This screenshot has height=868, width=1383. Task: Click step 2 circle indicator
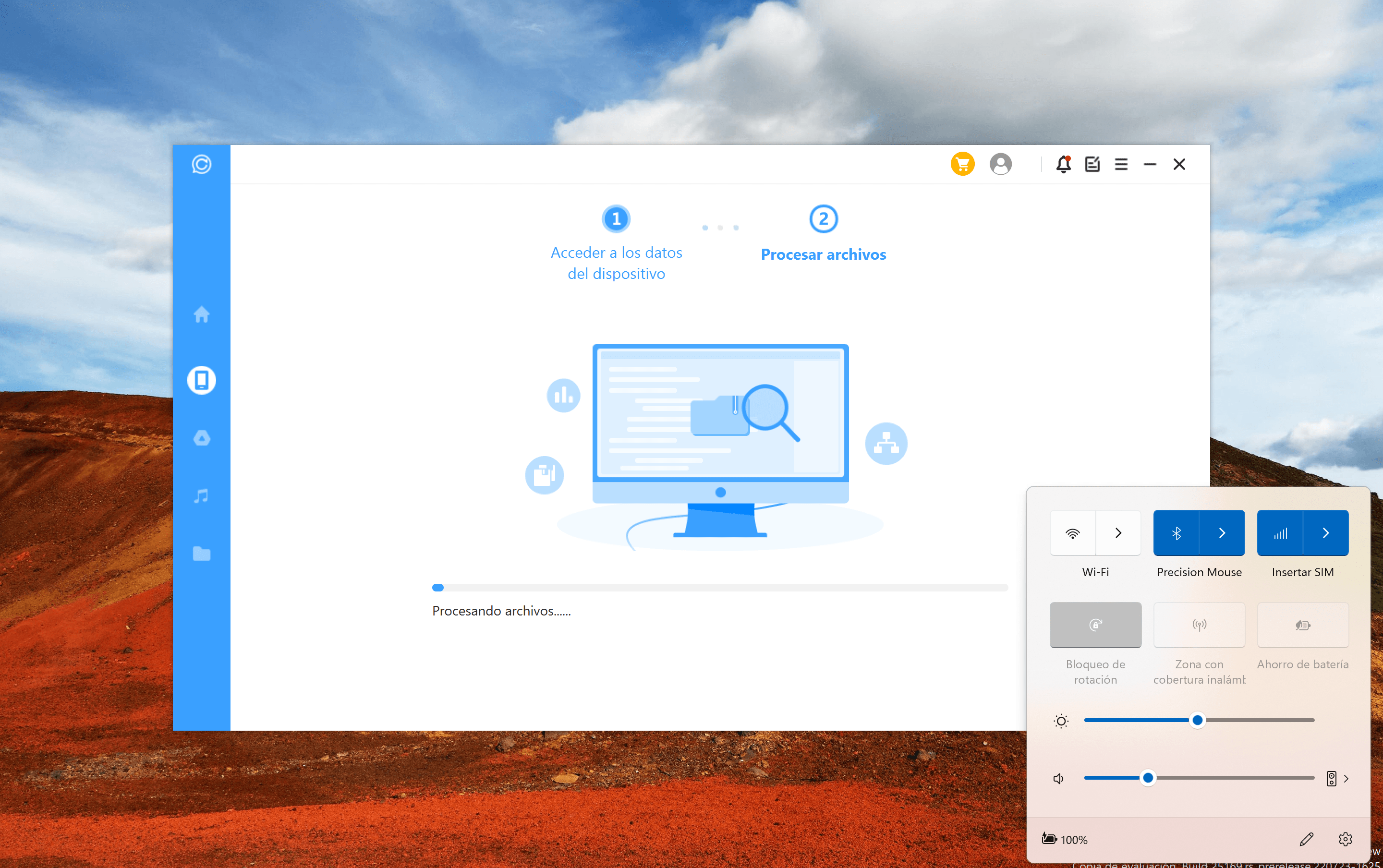pyautogui.click(x=823, y=219)
